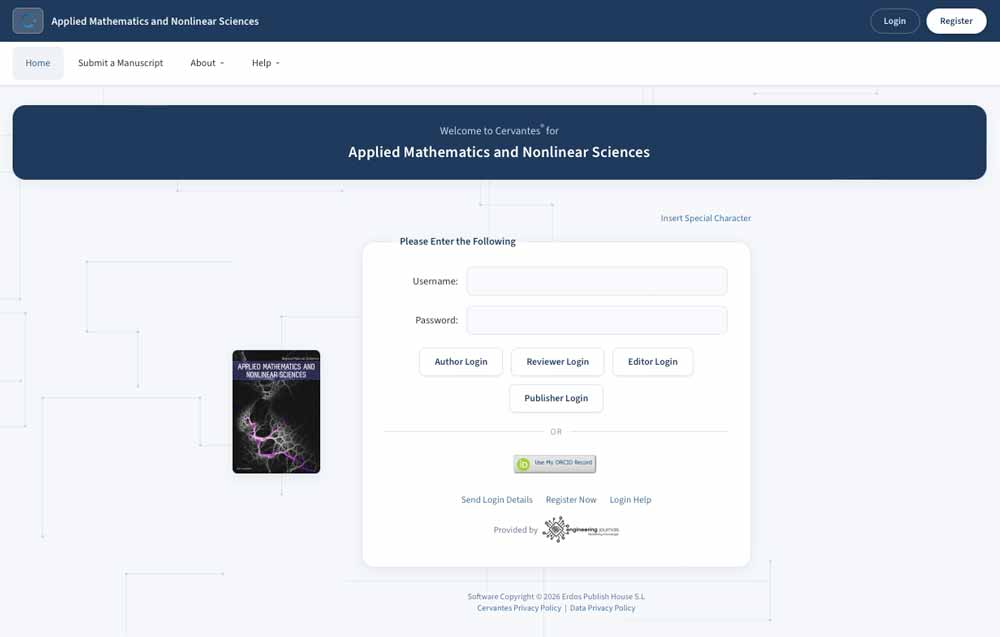Click the Login button in the top bar

pyautogui.click(x=895, y=21)
